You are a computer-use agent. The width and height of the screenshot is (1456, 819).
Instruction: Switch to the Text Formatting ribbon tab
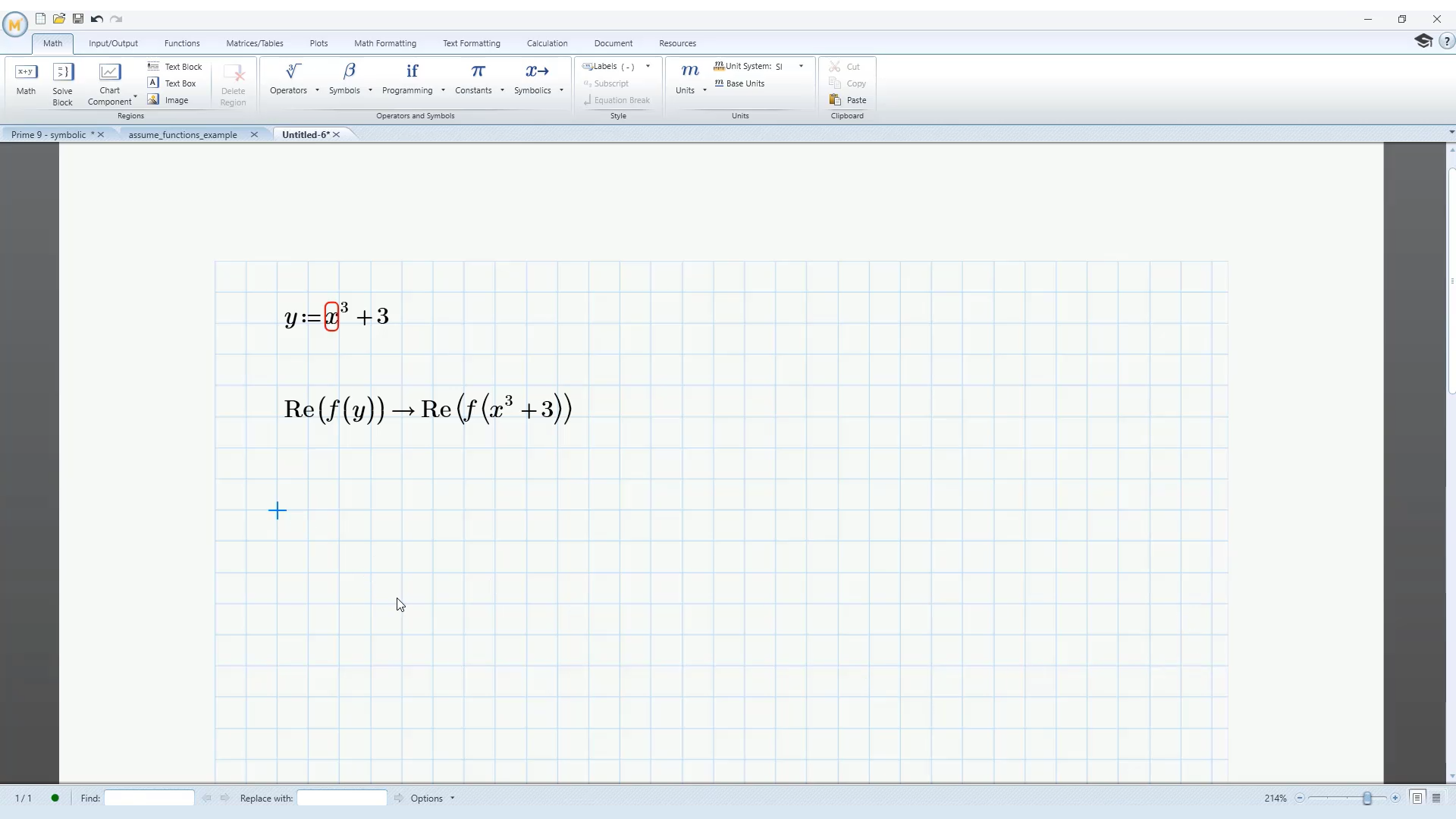pos(472,43)
